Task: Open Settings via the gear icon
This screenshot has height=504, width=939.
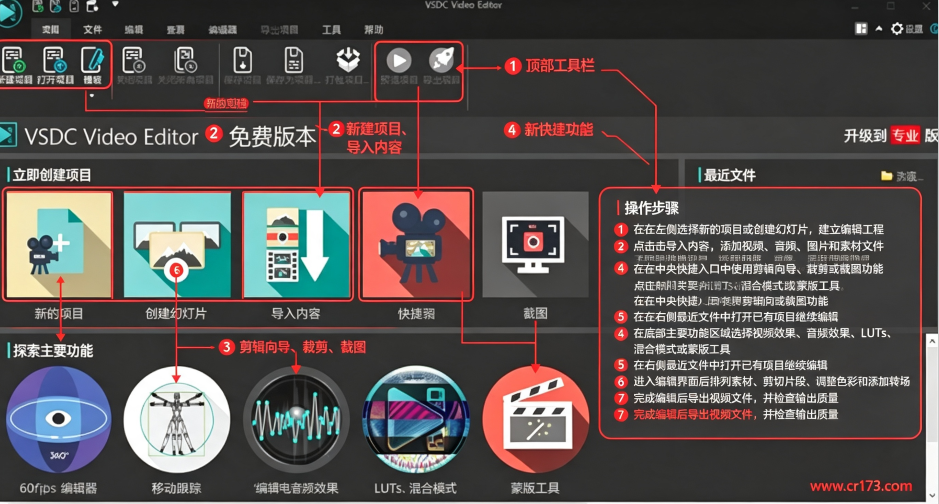Action: click(x=896, y=29)
